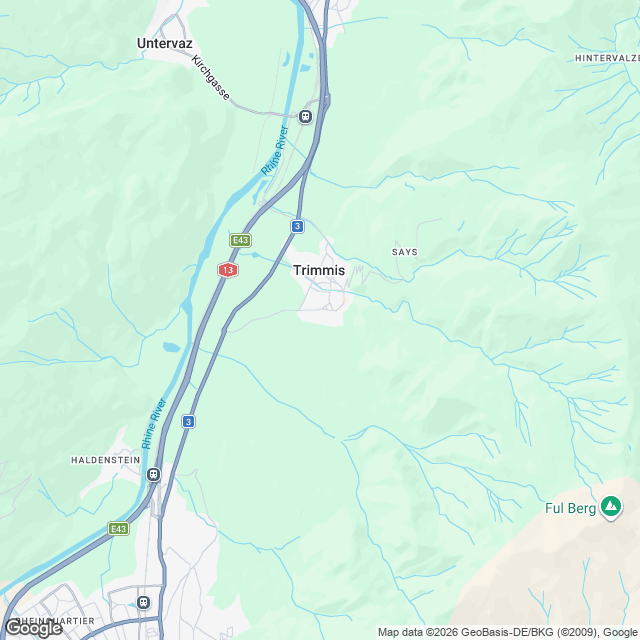Click the blue route 3 shield above Trimmis
640x640 pixels.
click(298, 226)
